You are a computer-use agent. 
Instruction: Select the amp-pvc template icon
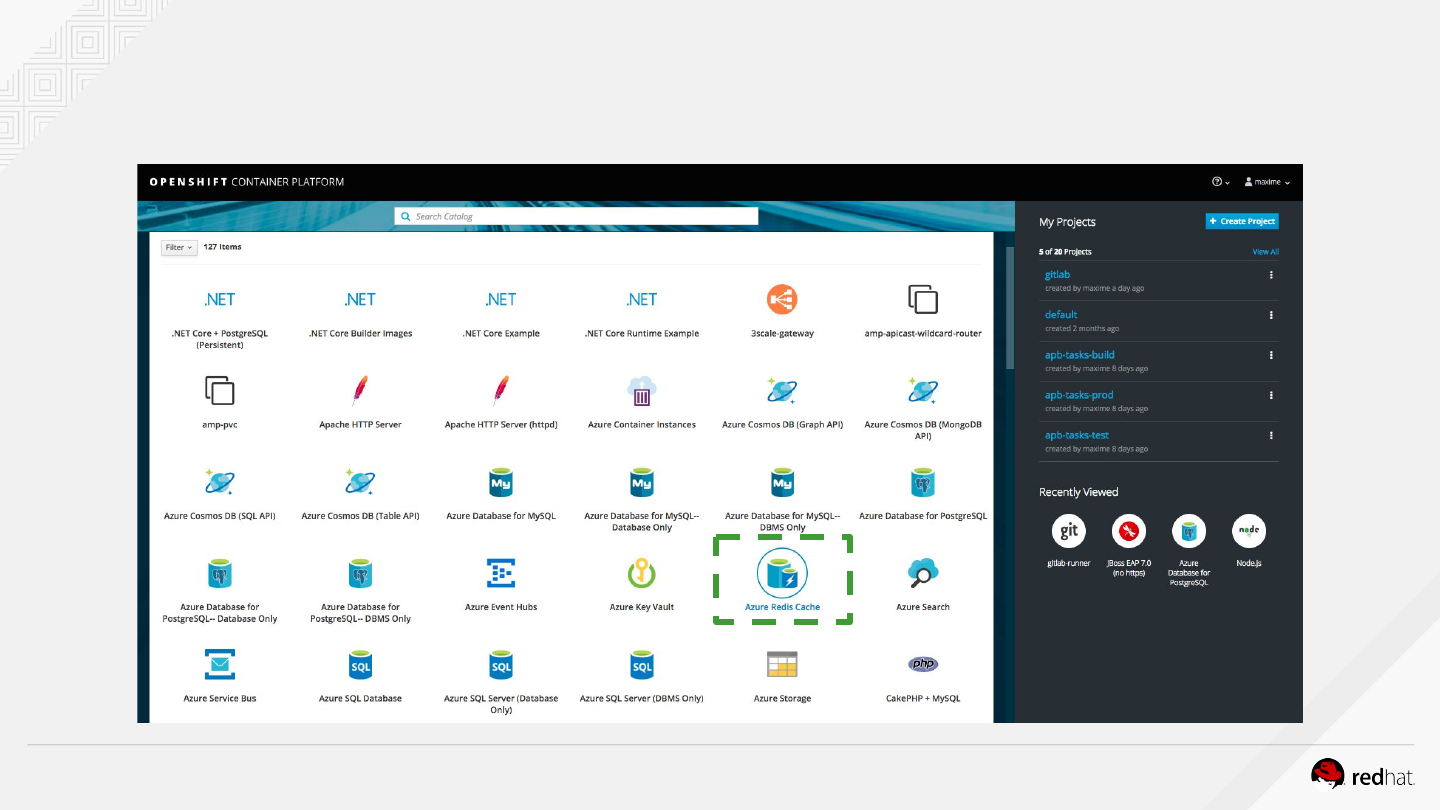point(219,390)
